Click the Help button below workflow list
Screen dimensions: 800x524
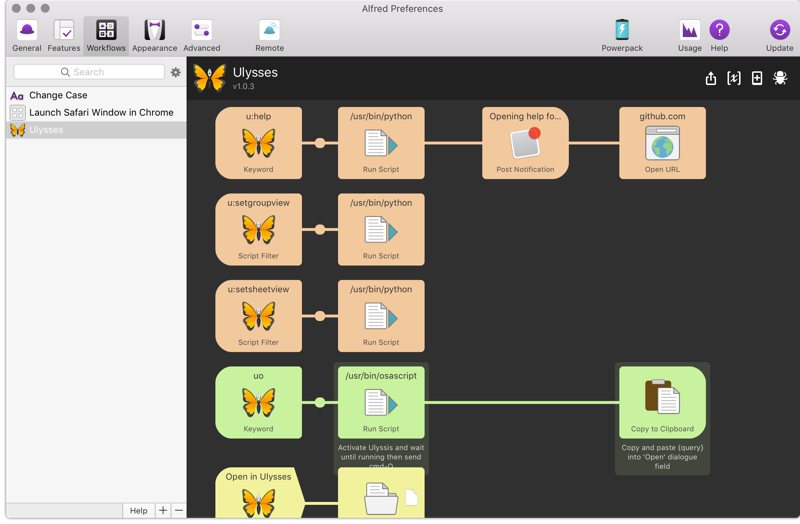pos(138,510)
